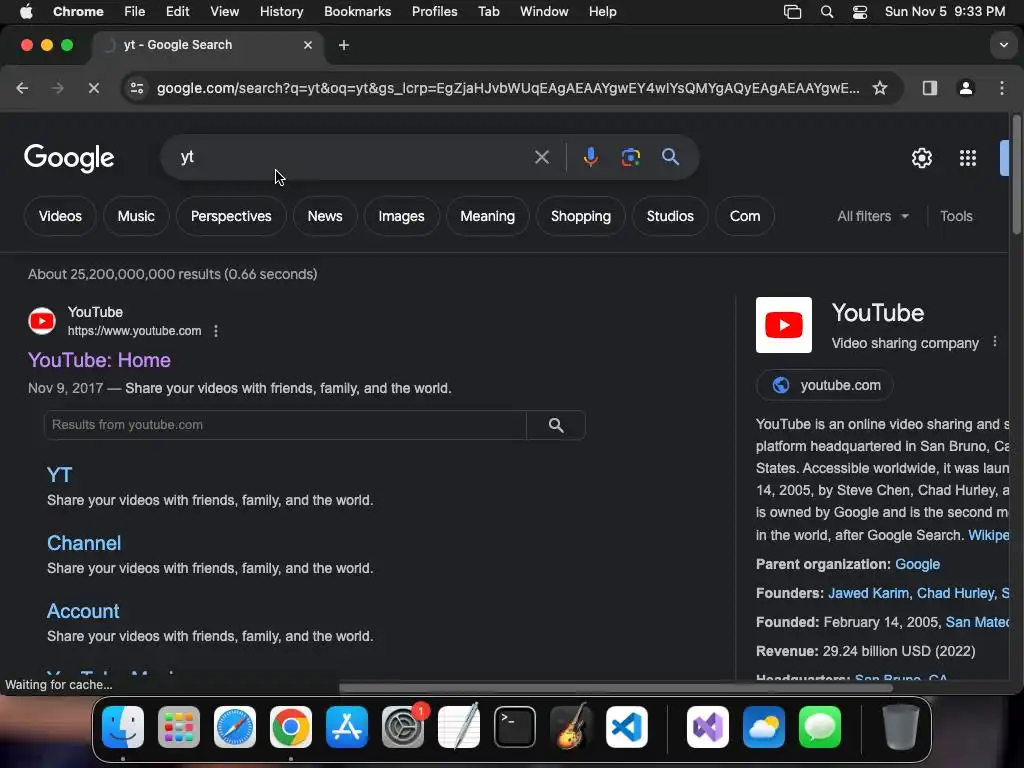Click into the main Google search box
Viewport: 1024px width, 768px height.
(353, 157)
